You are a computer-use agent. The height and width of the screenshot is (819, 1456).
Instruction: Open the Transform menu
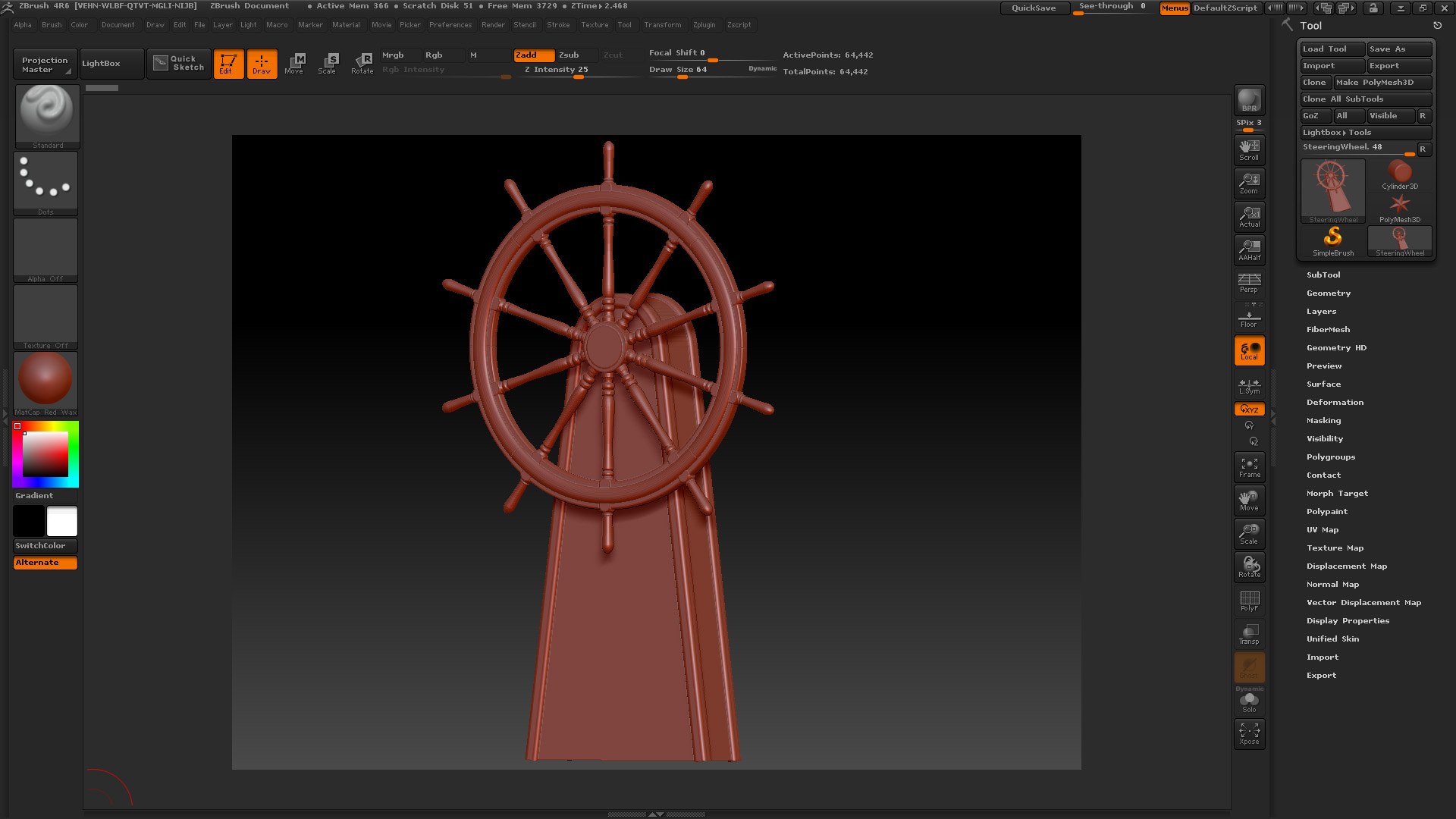pyautogui.click(x=662, y=25)
